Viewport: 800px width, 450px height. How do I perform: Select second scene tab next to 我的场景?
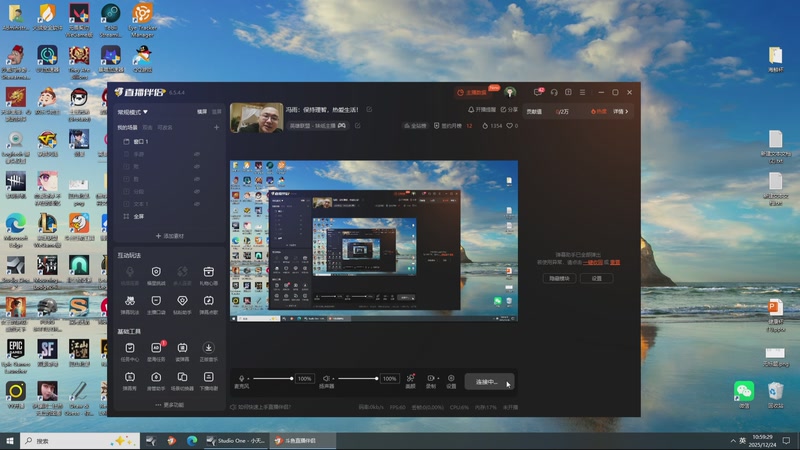(147, 128)
